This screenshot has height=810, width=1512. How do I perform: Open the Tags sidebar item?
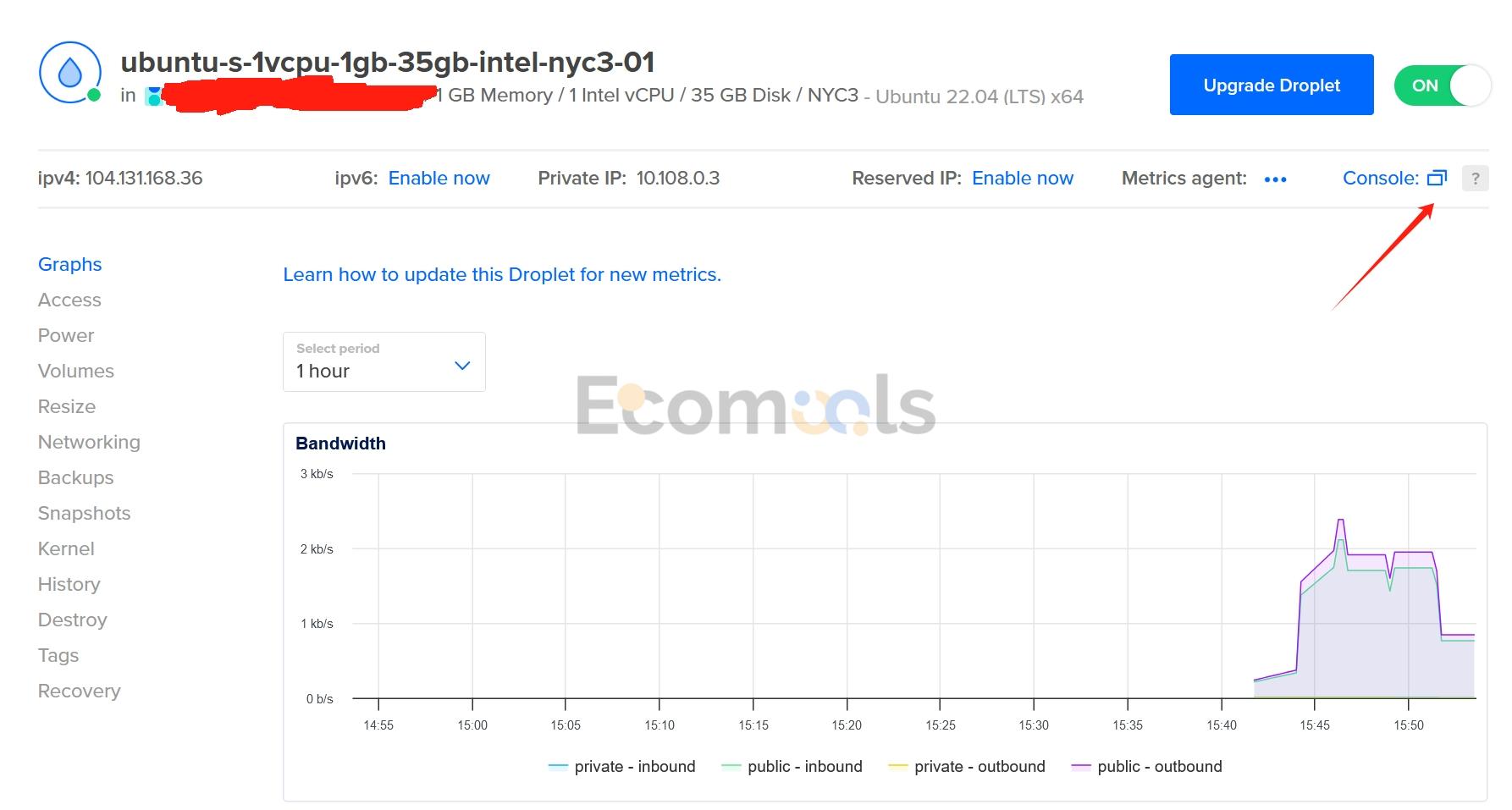58,655
